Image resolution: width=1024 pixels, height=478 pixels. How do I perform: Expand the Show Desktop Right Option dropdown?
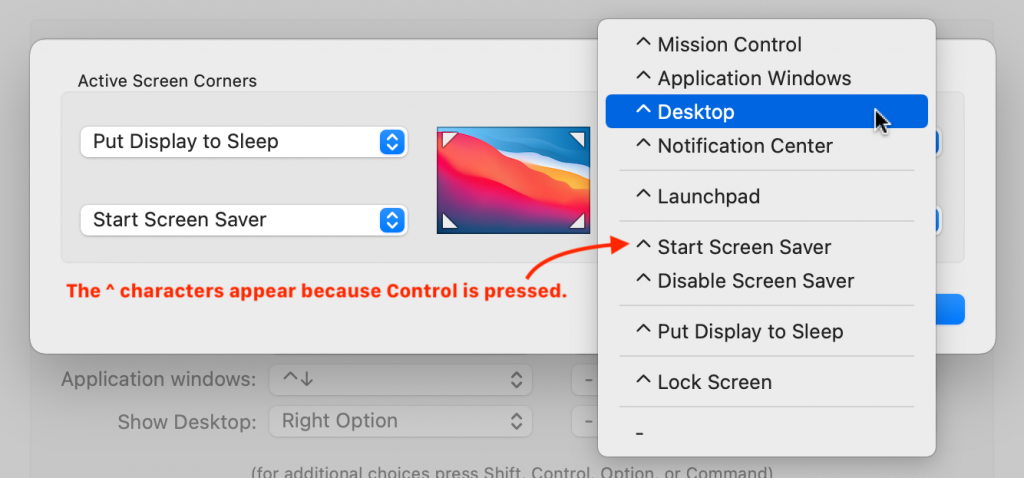click(x=400, y=421)
